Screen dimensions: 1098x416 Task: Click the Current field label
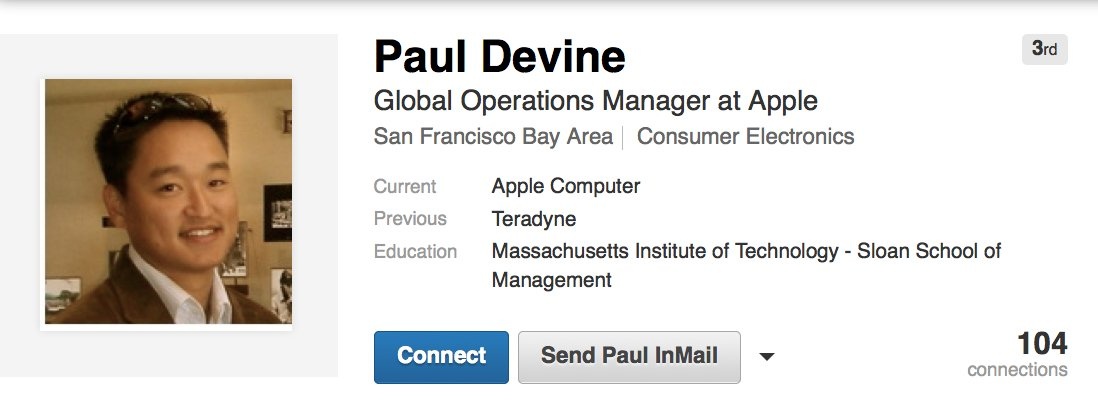[x=404, y=186]
